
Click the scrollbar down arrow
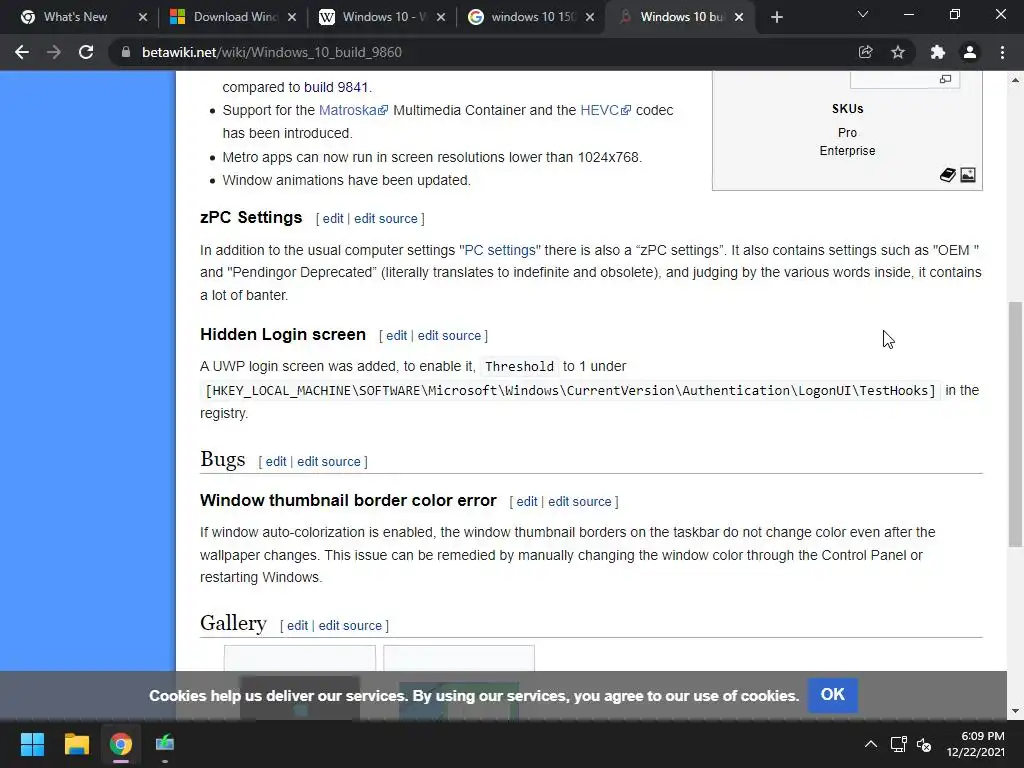point(1015,711)
